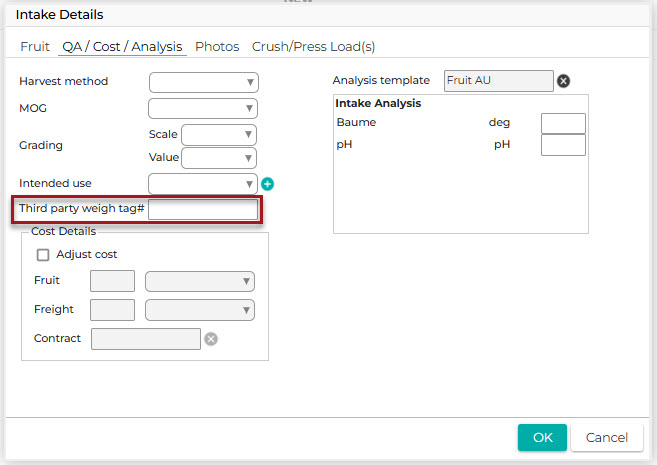
Task: Go to the Crush/Press Load(s) tab
Action: (313, 47)
